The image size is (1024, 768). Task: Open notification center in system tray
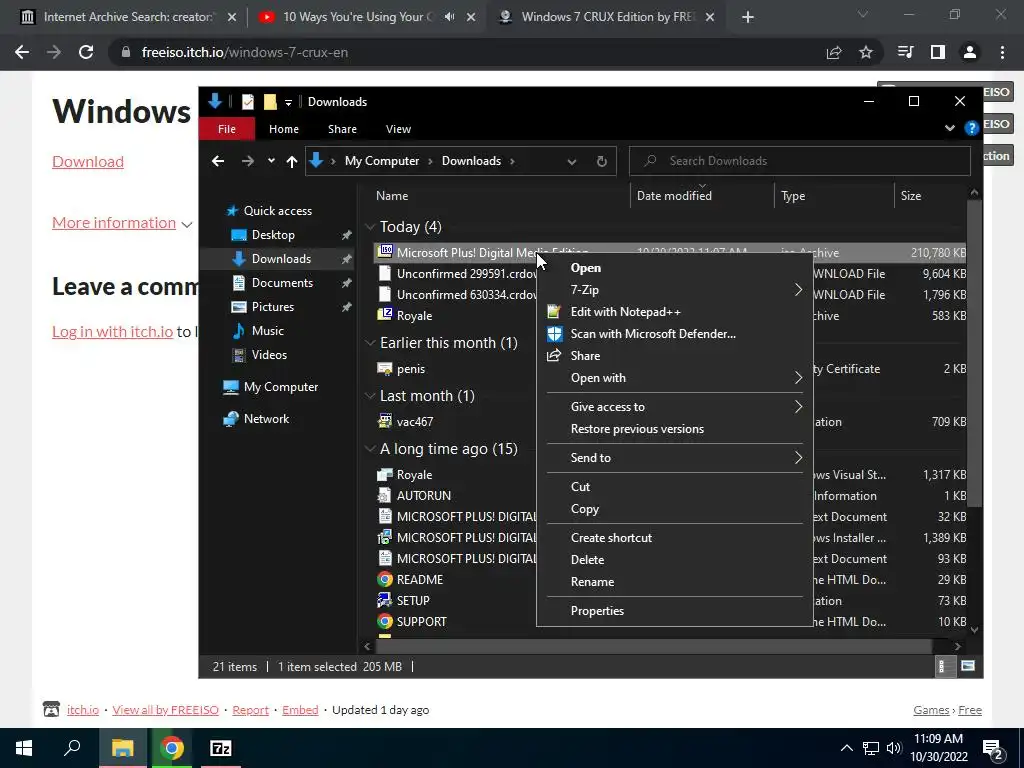tap(993, 750)
